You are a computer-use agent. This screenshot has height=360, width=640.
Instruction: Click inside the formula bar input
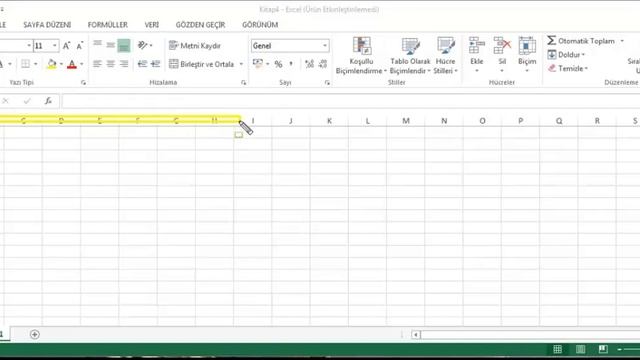(x=351, y=101)
